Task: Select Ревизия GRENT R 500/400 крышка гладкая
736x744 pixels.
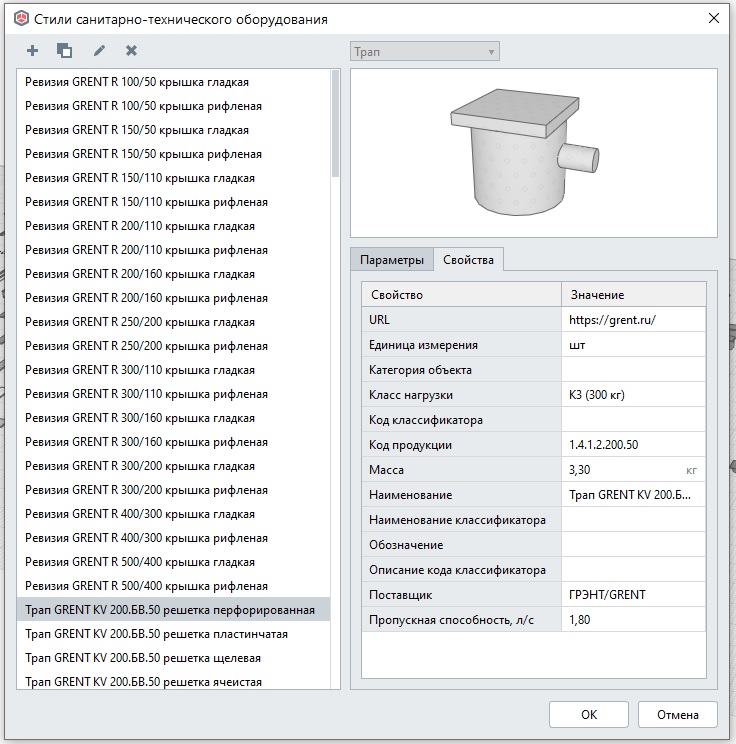Action: (174, 562)
